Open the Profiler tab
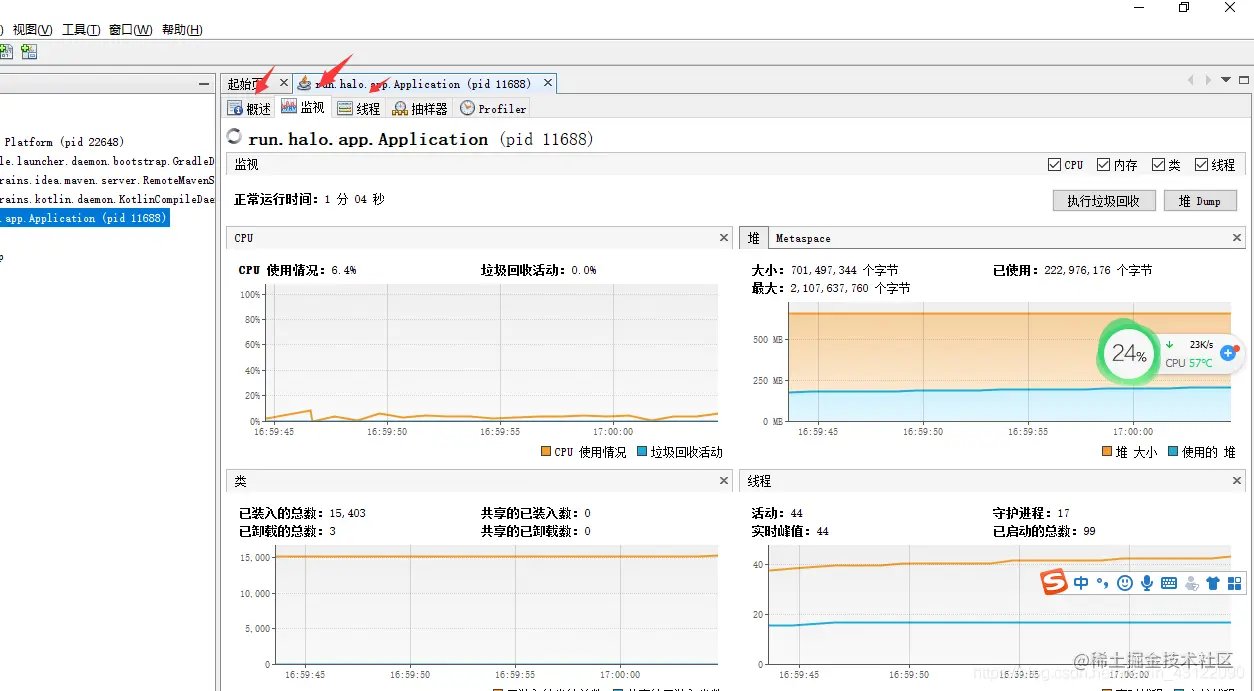This screenshot has width=1254, height=691. [x=493, y=108]
